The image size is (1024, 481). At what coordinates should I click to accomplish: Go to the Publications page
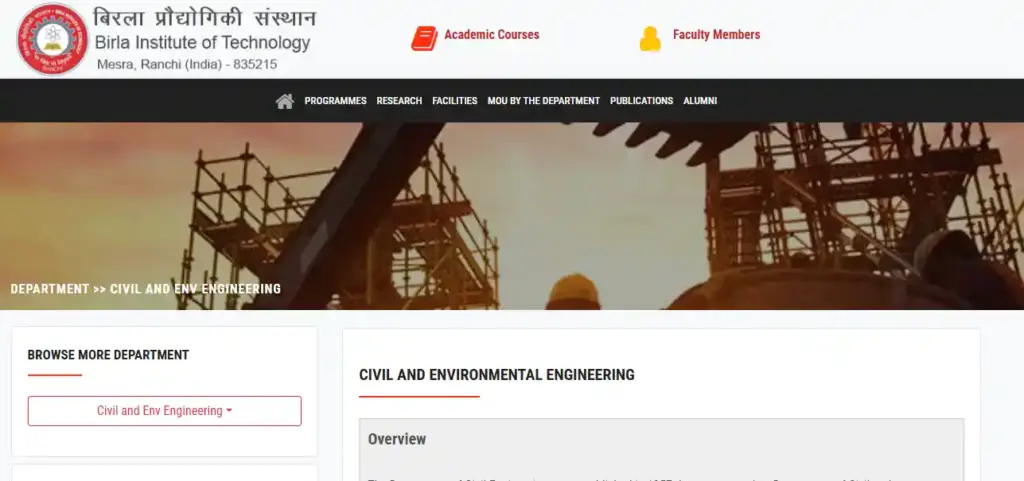coord(641,101)
